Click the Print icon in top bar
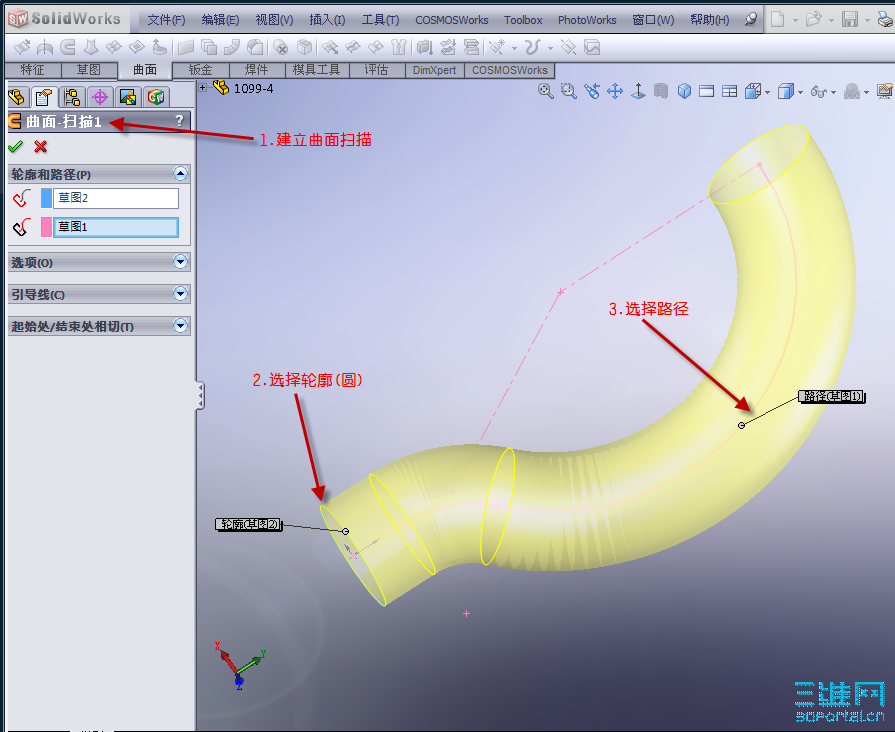The width and height of the screenshot is (895, 732). 885,19
